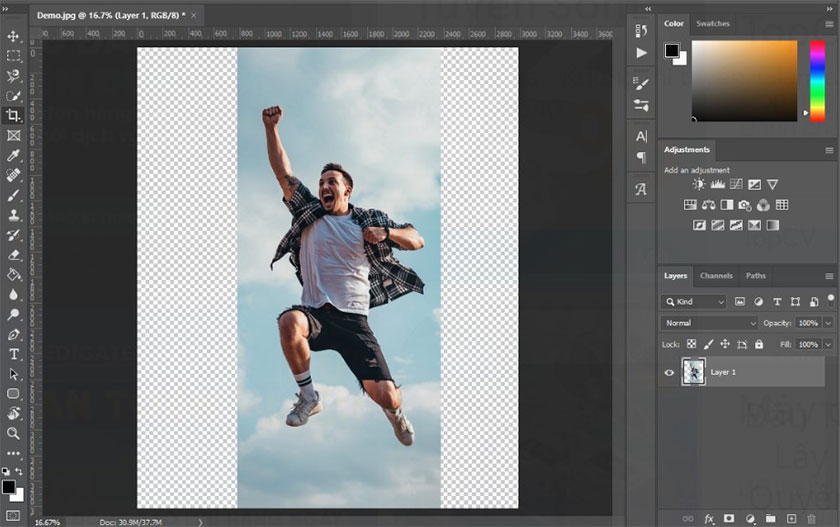Add a Photo Filter adjustment
Screen dimensions: 840x527
coord(745,205)
